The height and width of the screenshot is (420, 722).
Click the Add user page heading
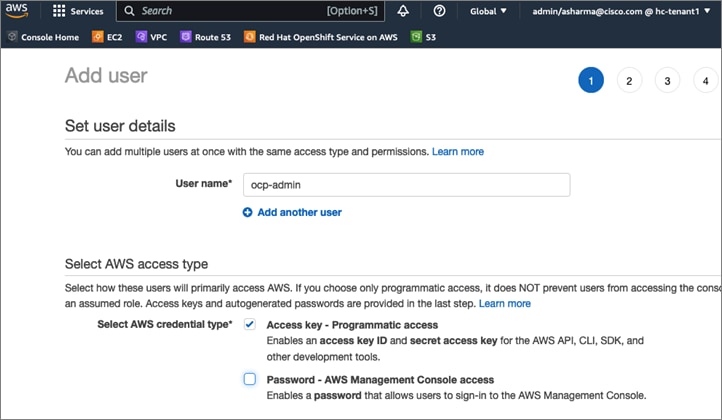coord(106,76)
